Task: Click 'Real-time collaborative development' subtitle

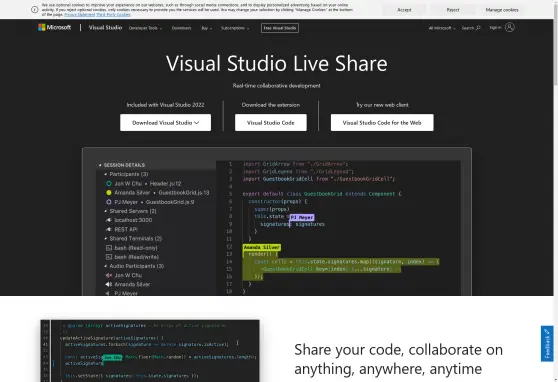Action: pos(277,85)
